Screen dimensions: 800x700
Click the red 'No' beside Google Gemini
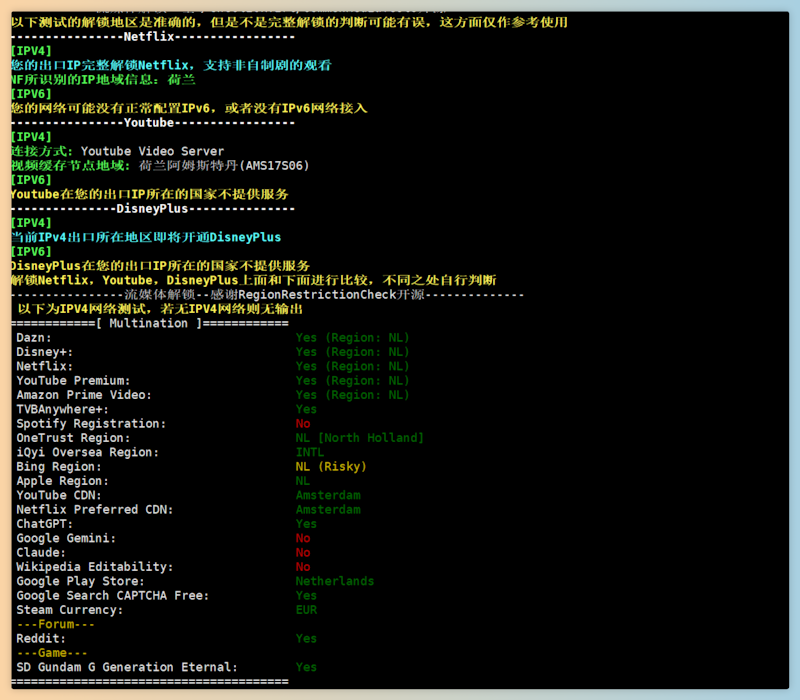coord(303,538)
